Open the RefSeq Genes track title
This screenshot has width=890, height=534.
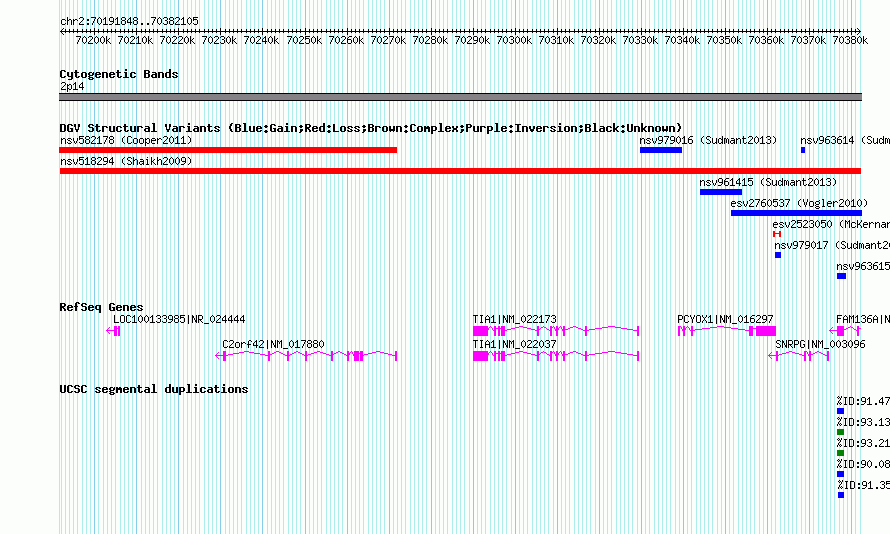point(101,307)
